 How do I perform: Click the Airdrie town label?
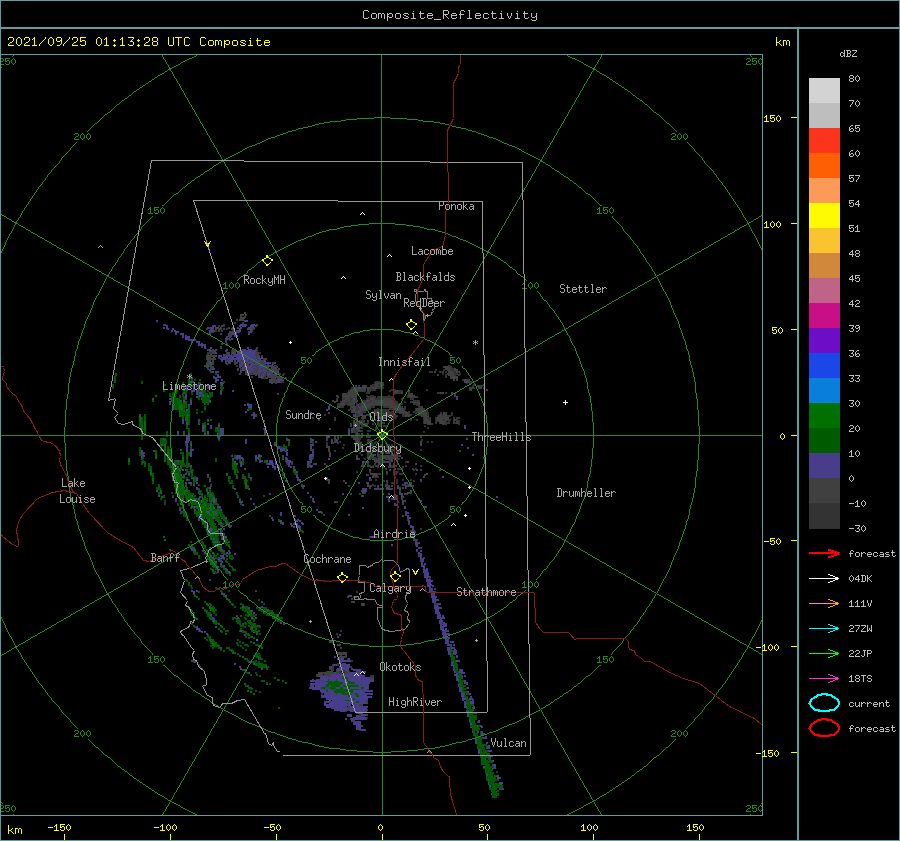point(394,534)
